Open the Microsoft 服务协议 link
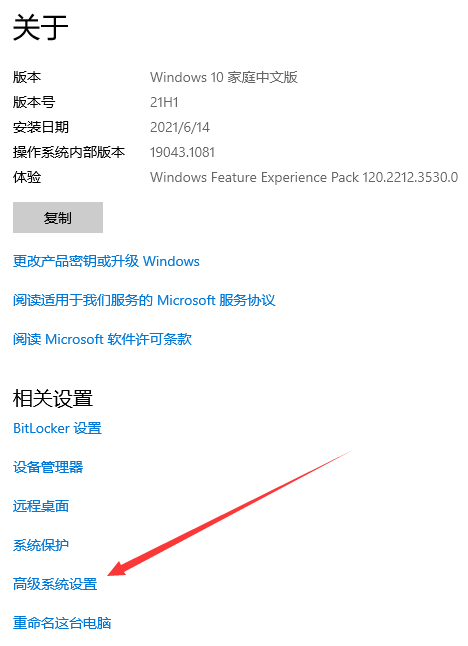 point(144,300)
